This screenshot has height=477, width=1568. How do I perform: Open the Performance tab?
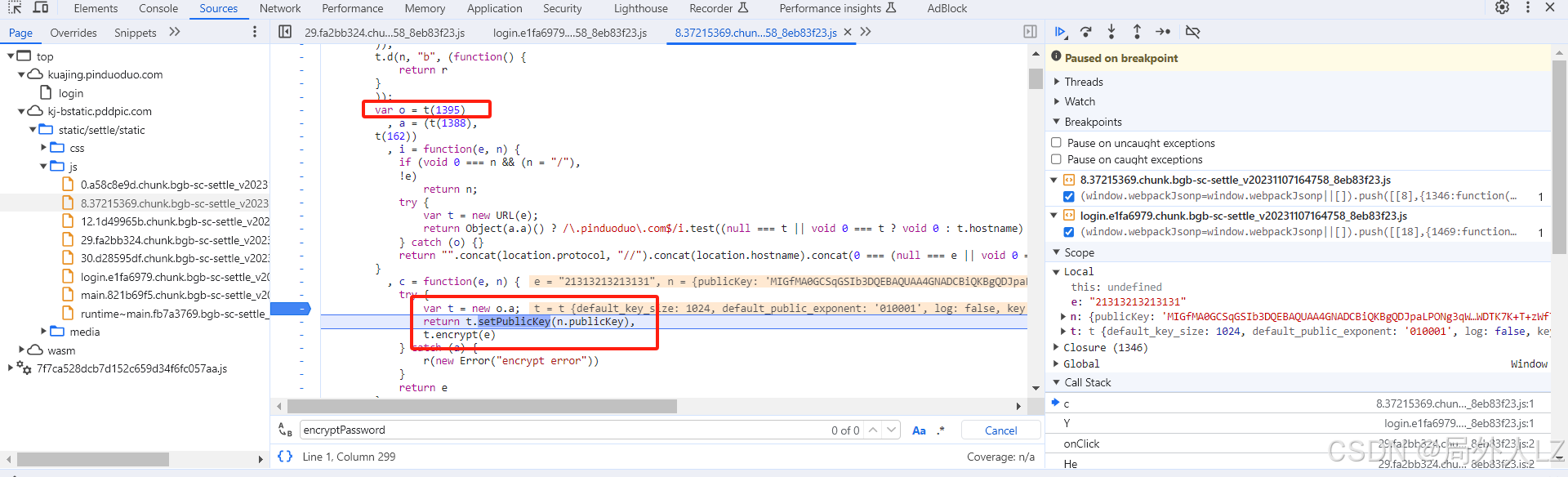pos(353,8)
